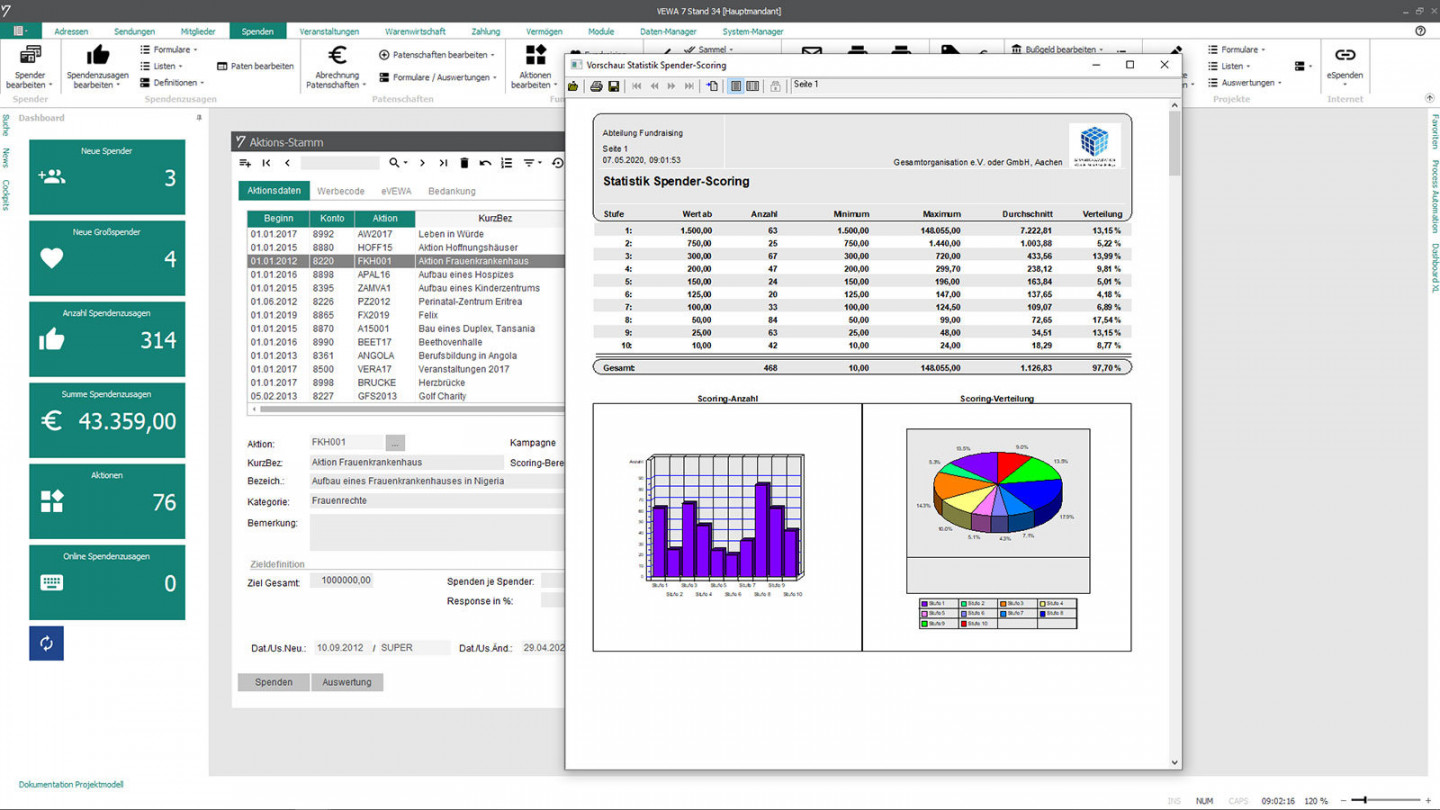Image resolution: width=1440 pixels, height=810 pixels.
Task: Click the numbered list icon in Aktions-Stamm
Action: tap(506, 163)
